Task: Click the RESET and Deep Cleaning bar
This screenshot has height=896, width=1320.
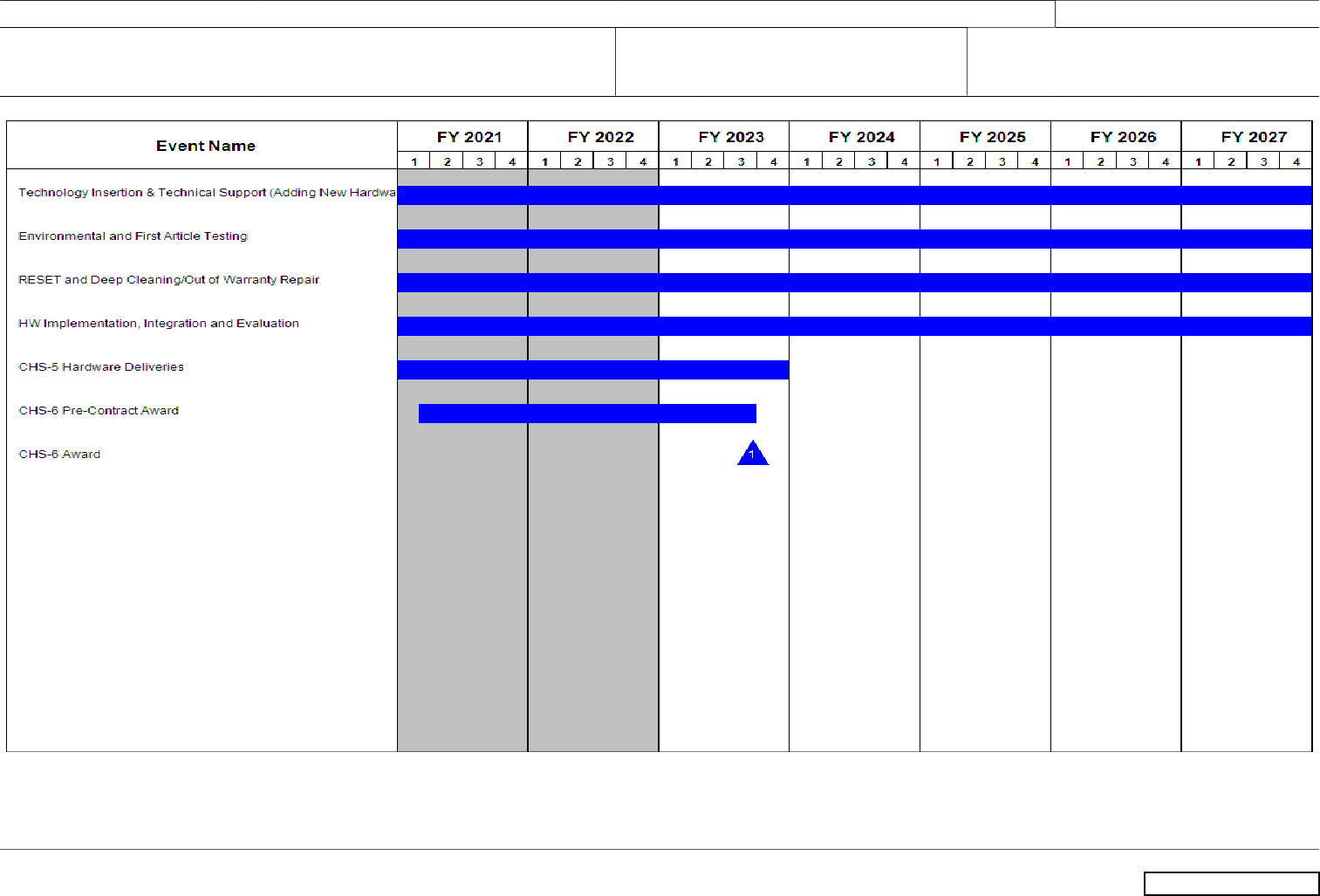Action: 854,283
